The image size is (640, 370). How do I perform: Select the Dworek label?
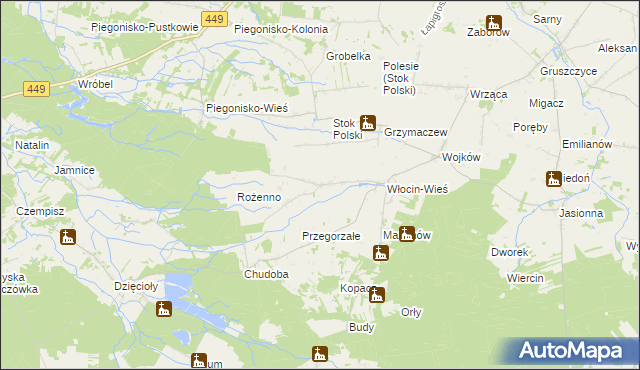(509, 253)
